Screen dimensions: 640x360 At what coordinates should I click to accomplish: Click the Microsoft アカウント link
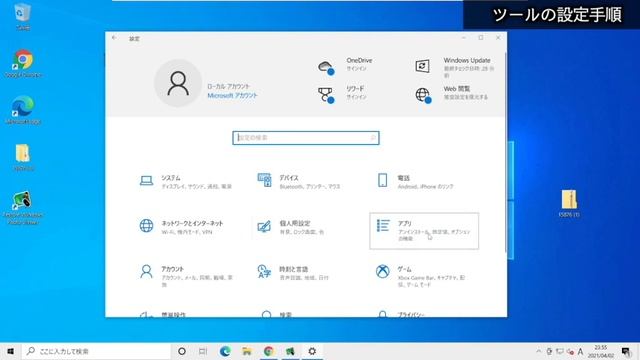(232, 96)
